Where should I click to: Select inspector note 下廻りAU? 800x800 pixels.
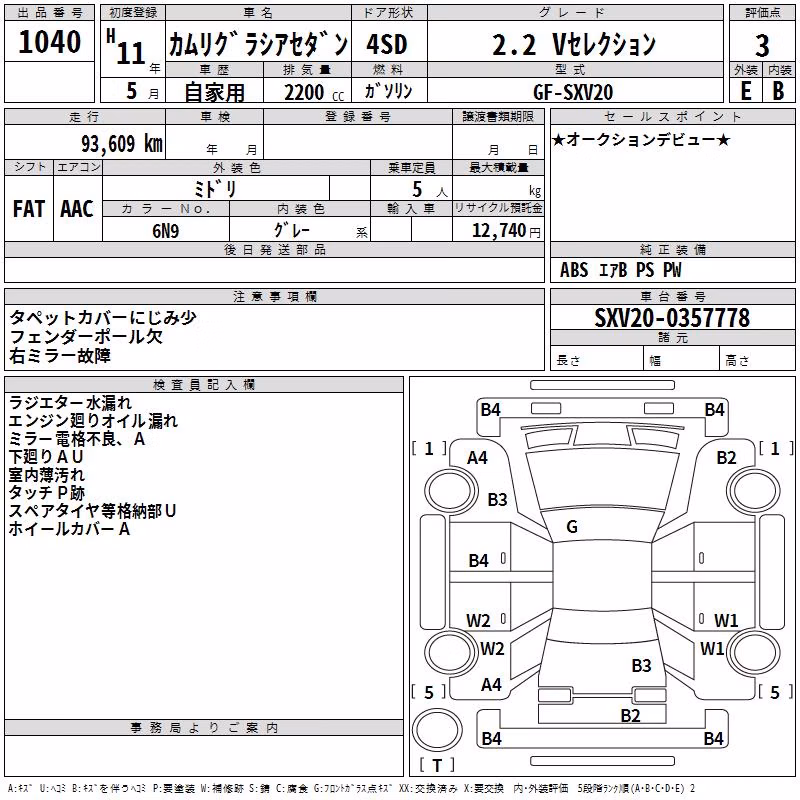tap(45, 457)
